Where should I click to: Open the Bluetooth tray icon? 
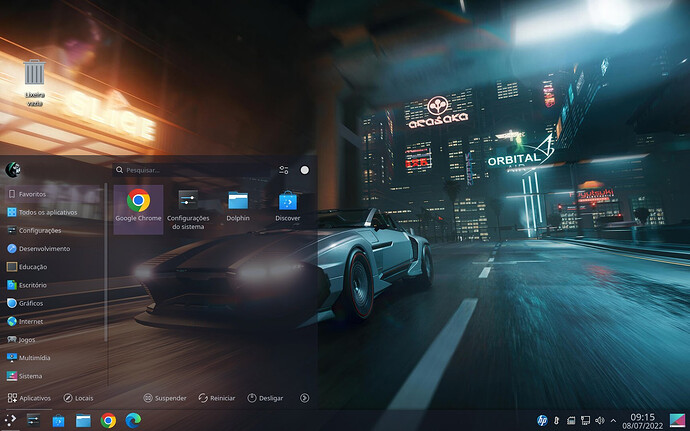[x=556, y=421]
